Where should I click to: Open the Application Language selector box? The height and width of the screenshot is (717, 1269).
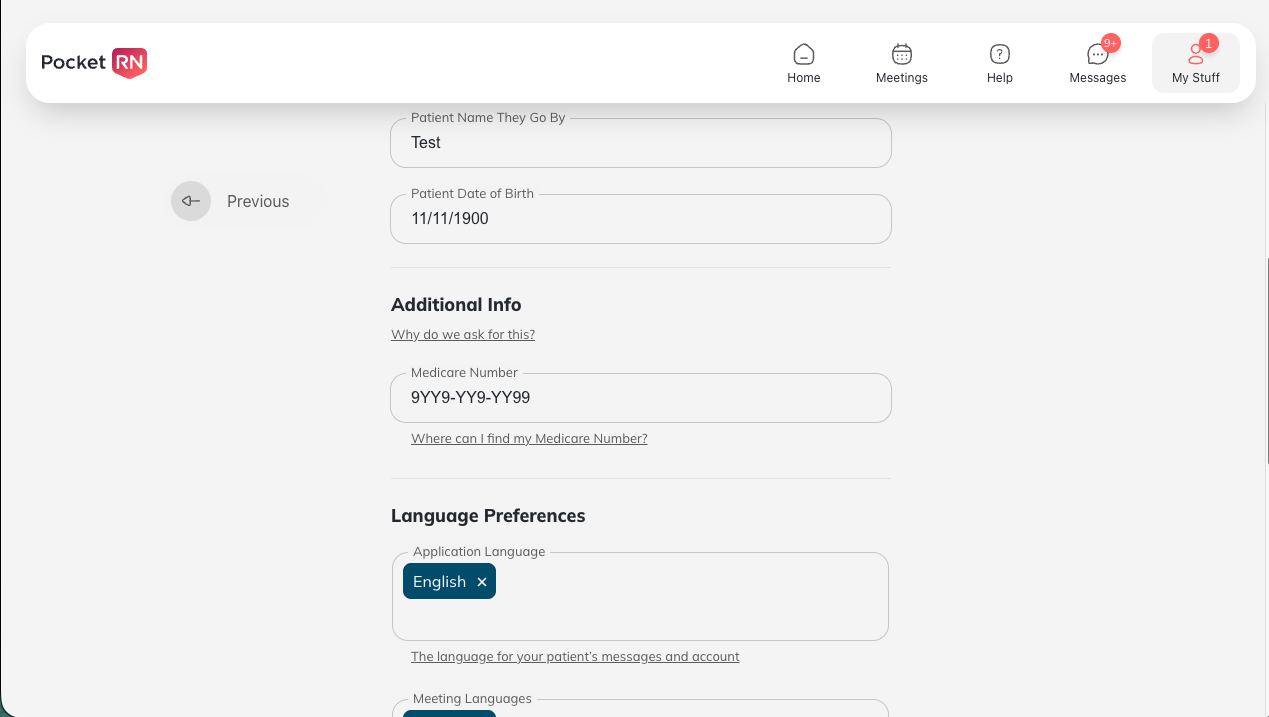tap(640, 596)
